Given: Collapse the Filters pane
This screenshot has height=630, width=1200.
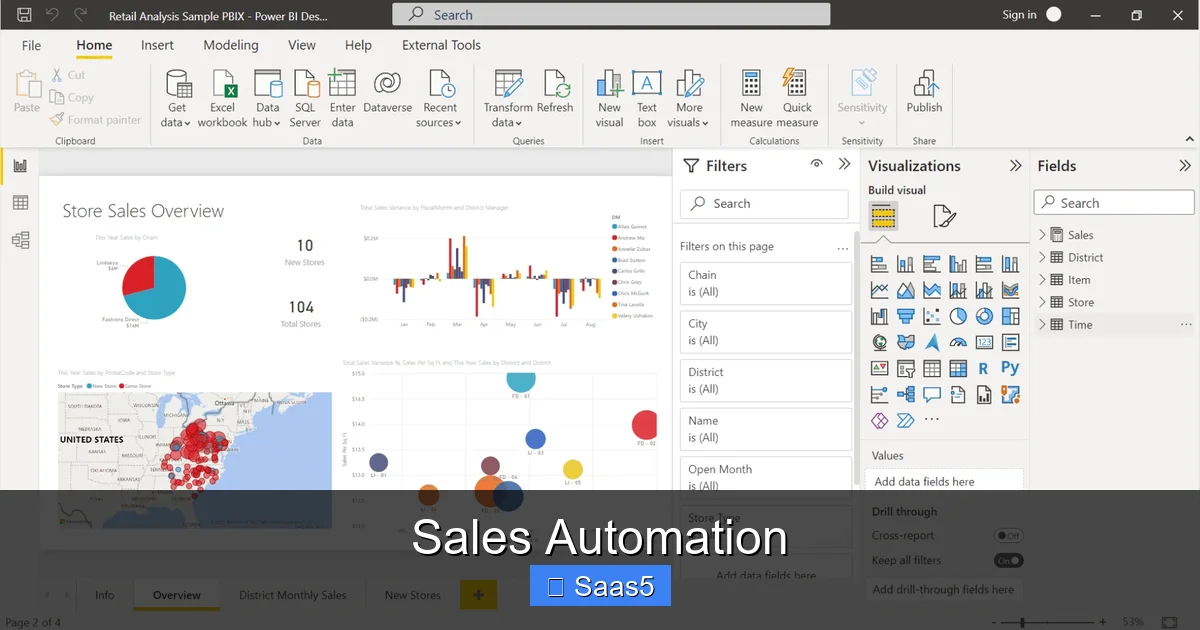Looking at the screenshot, I should pos(844,165).
